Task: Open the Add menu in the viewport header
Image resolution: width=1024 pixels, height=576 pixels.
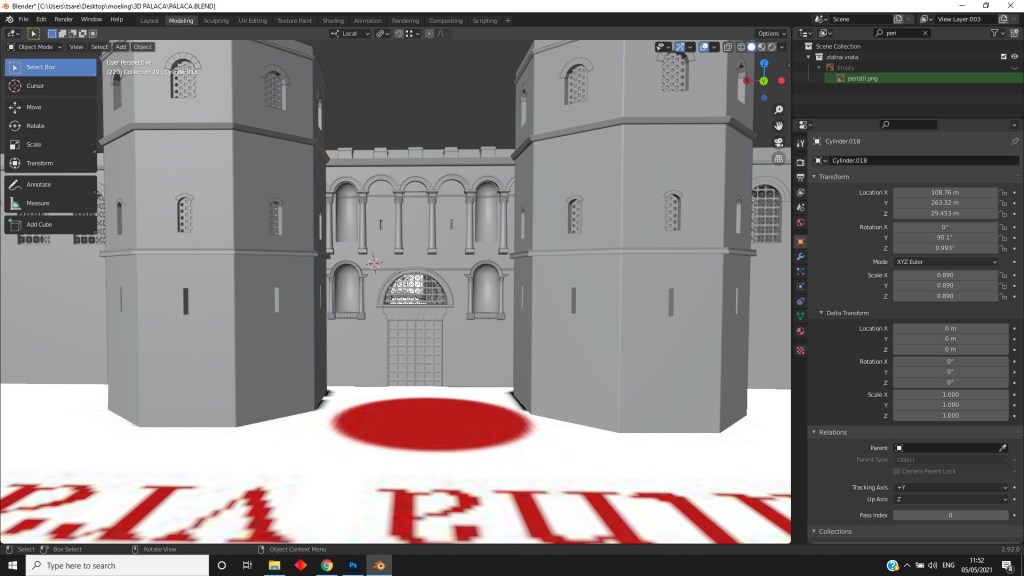Action: click(120, 47)
